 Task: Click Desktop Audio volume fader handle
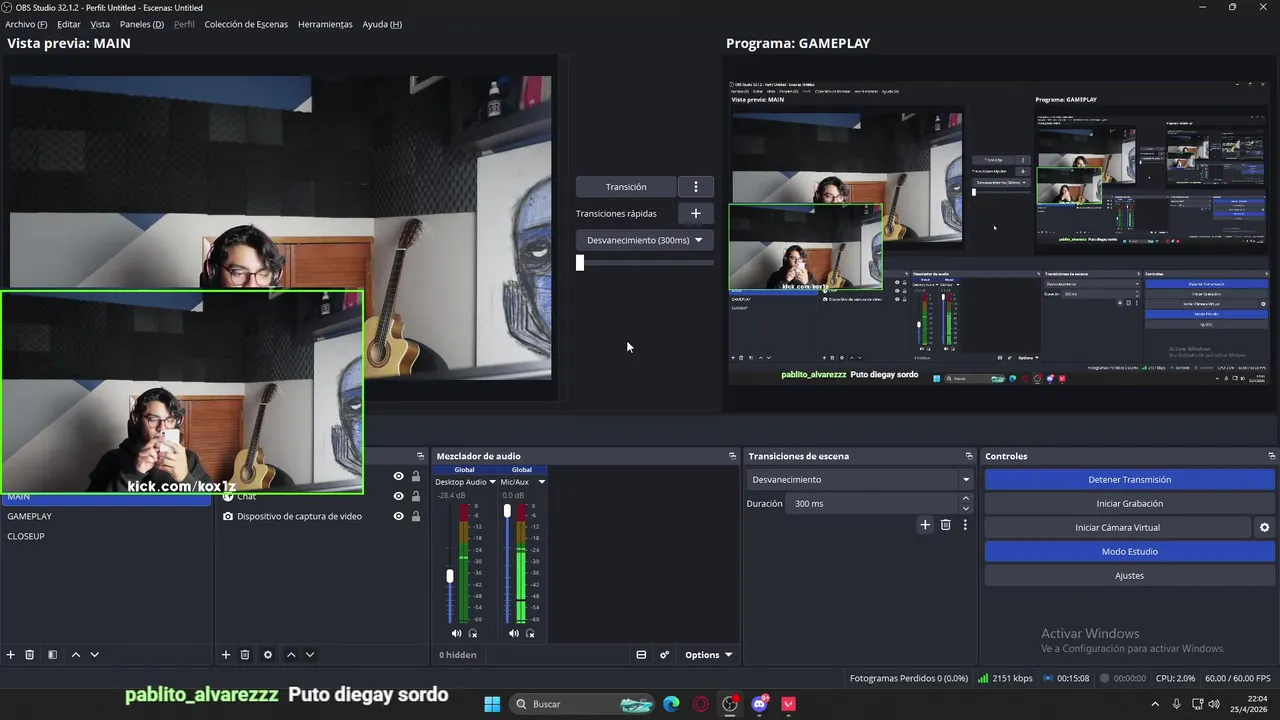(x=450, y=576)
